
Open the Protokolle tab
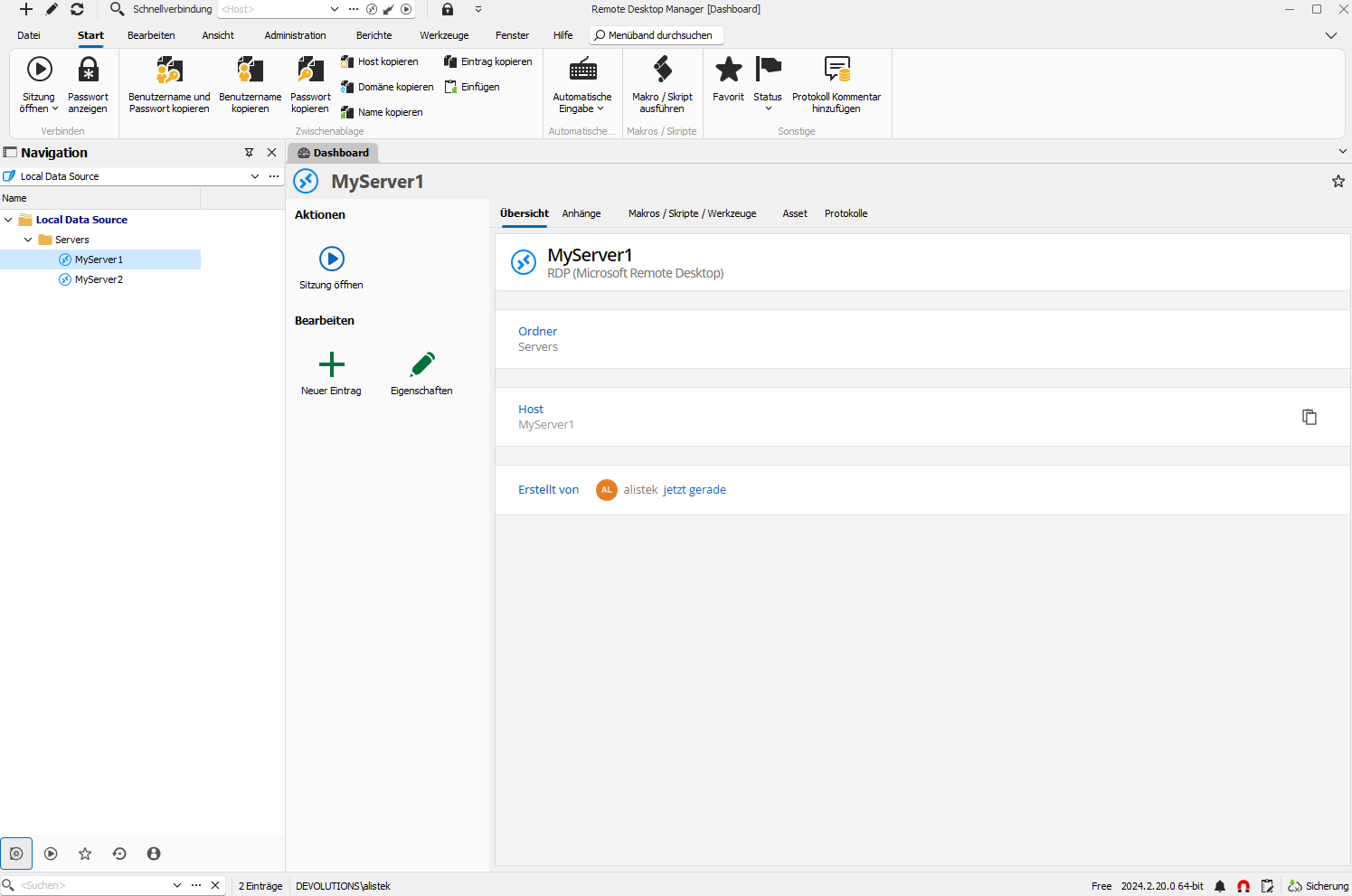846,213
